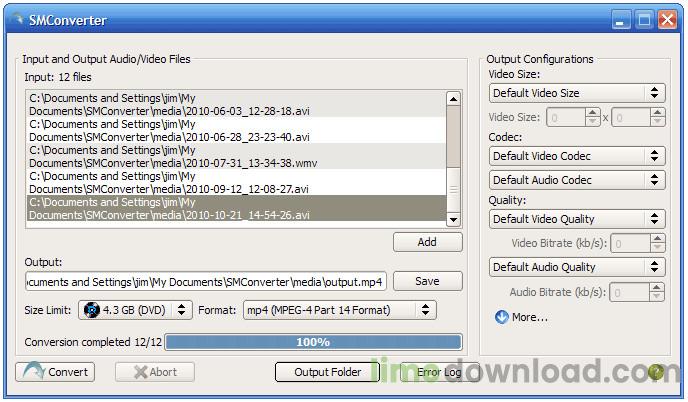Image resolution: width=688 pixels, height=402 pixels.
Task: Increase video height with stepper up arrow
Action: pyautogui.click(x=657, y=112)
